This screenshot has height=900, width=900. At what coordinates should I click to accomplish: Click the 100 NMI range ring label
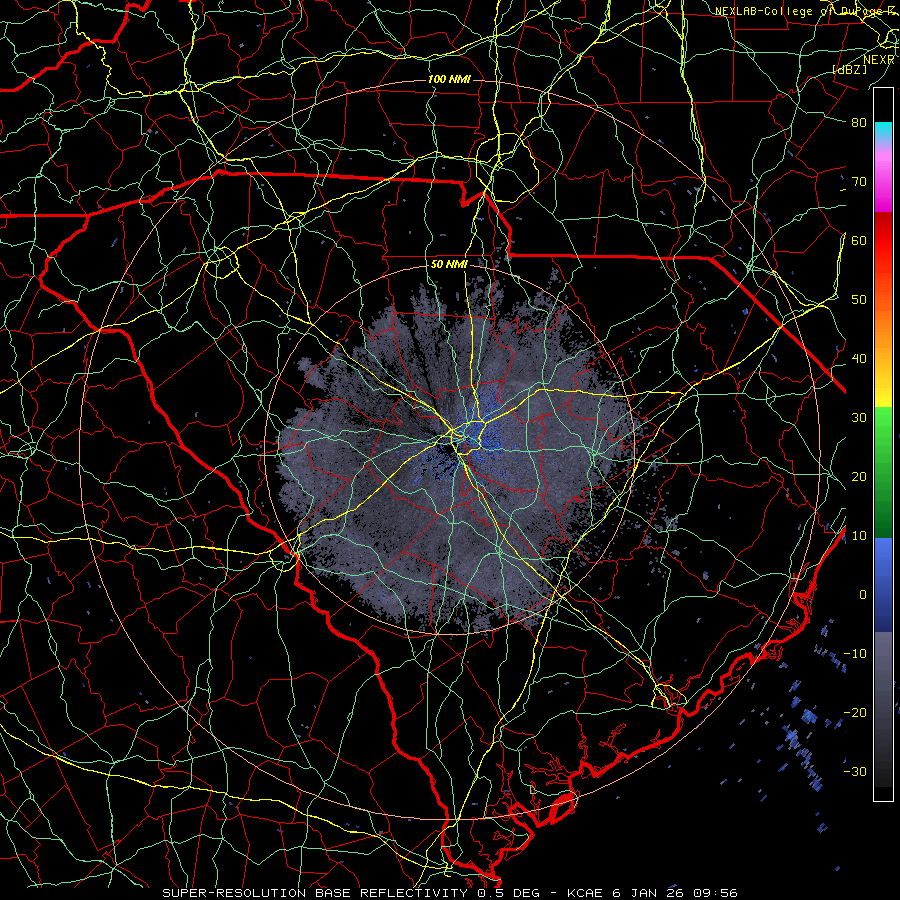coord(449,79)
